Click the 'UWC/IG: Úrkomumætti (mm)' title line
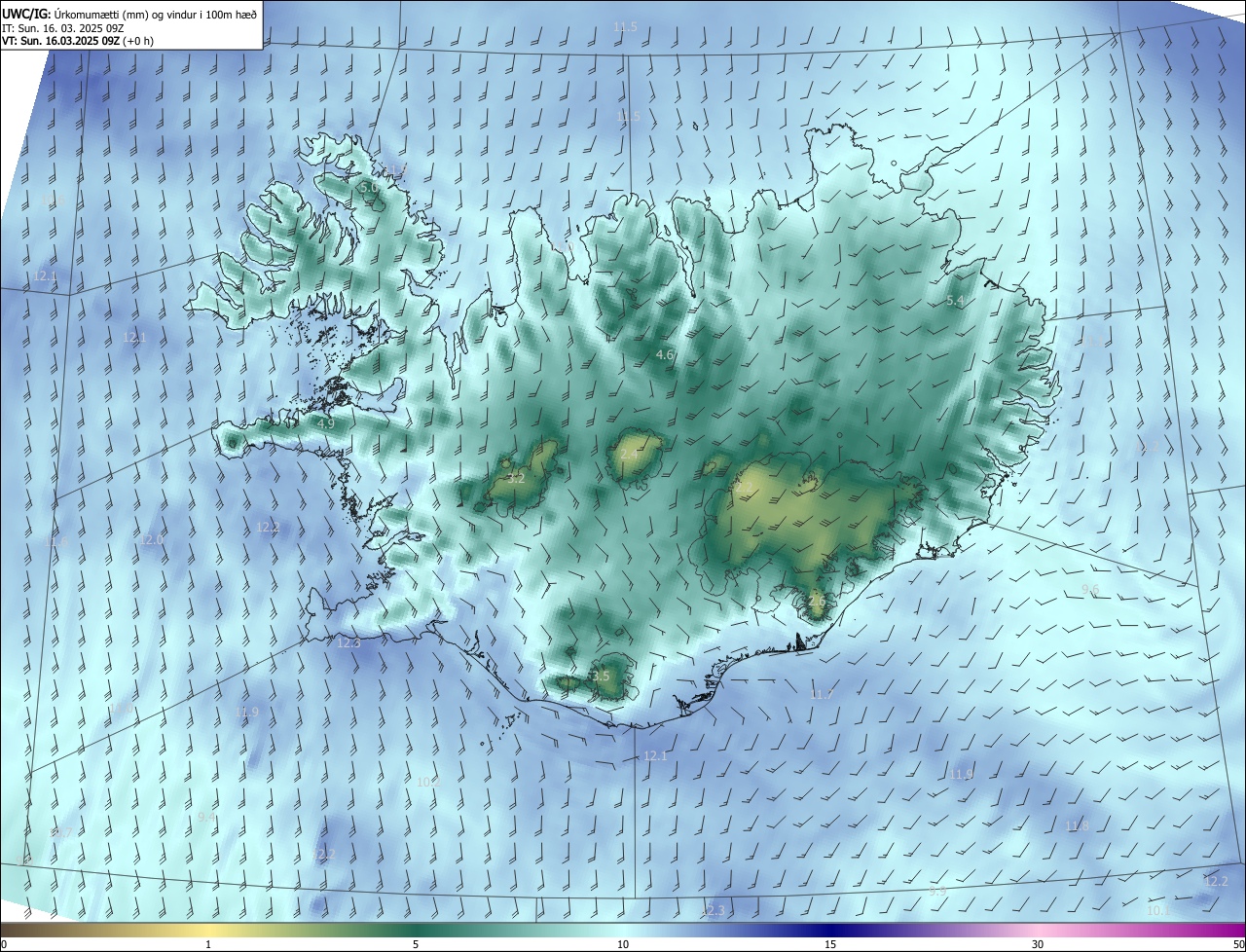 click(x=130, y=14)
